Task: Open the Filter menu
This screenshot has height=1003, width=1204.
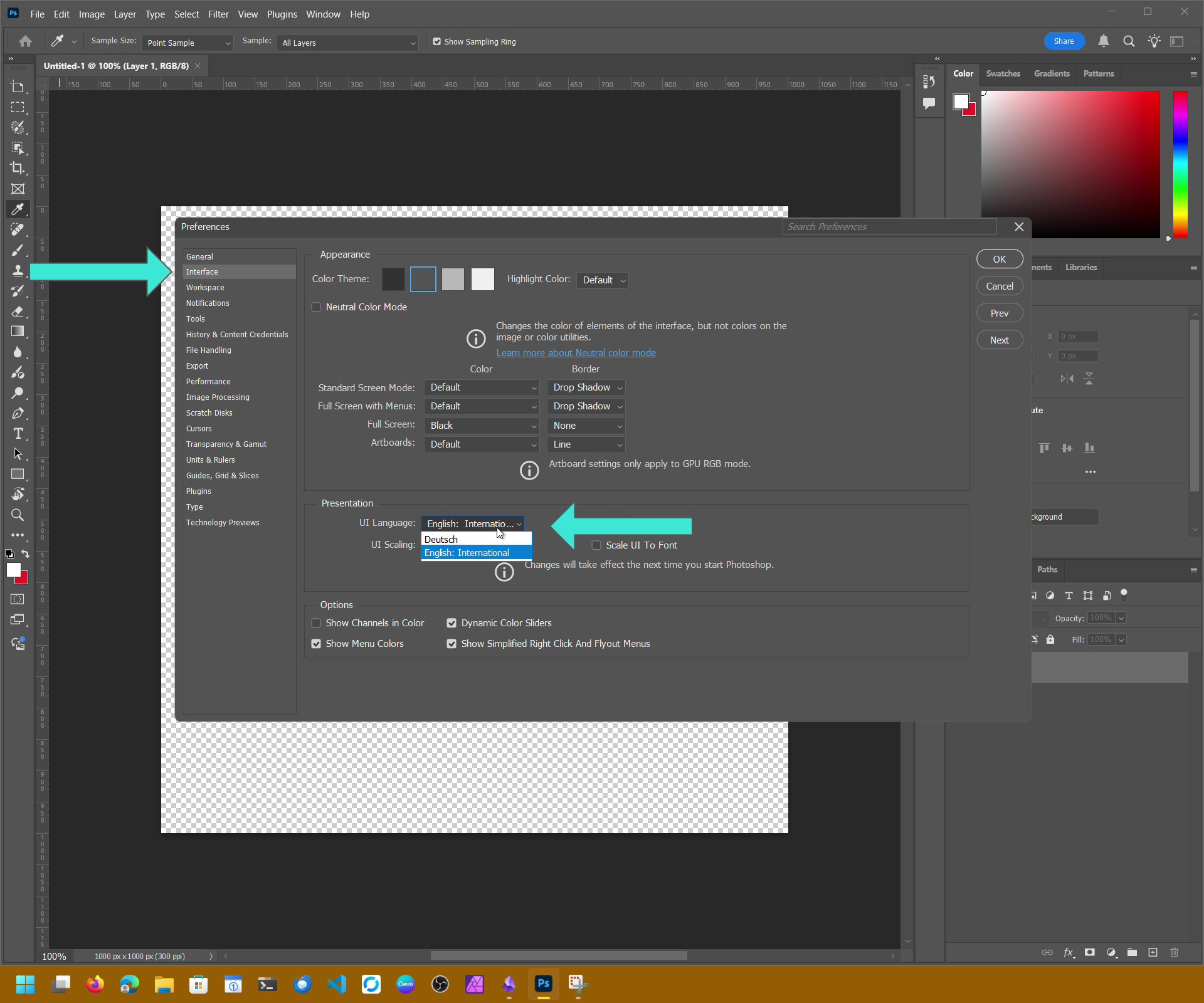Action: tap(218, 14)
